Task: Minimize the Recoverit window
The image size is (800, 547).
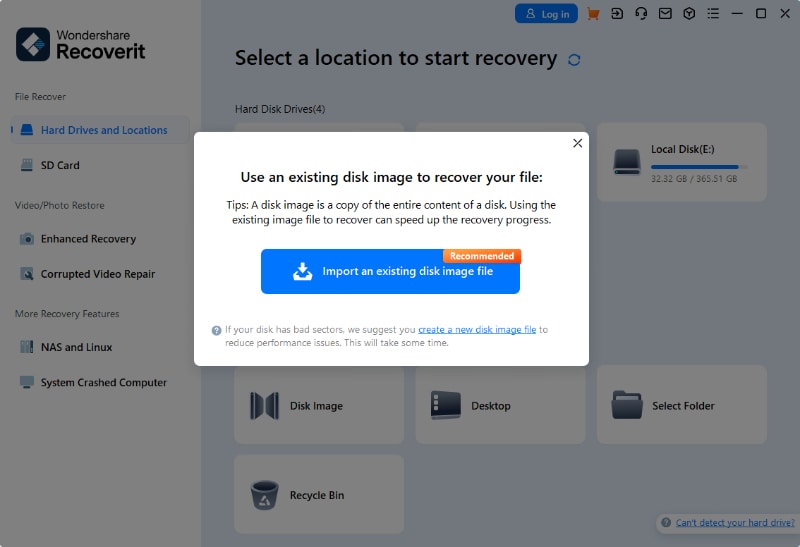Action: [737, 14]
